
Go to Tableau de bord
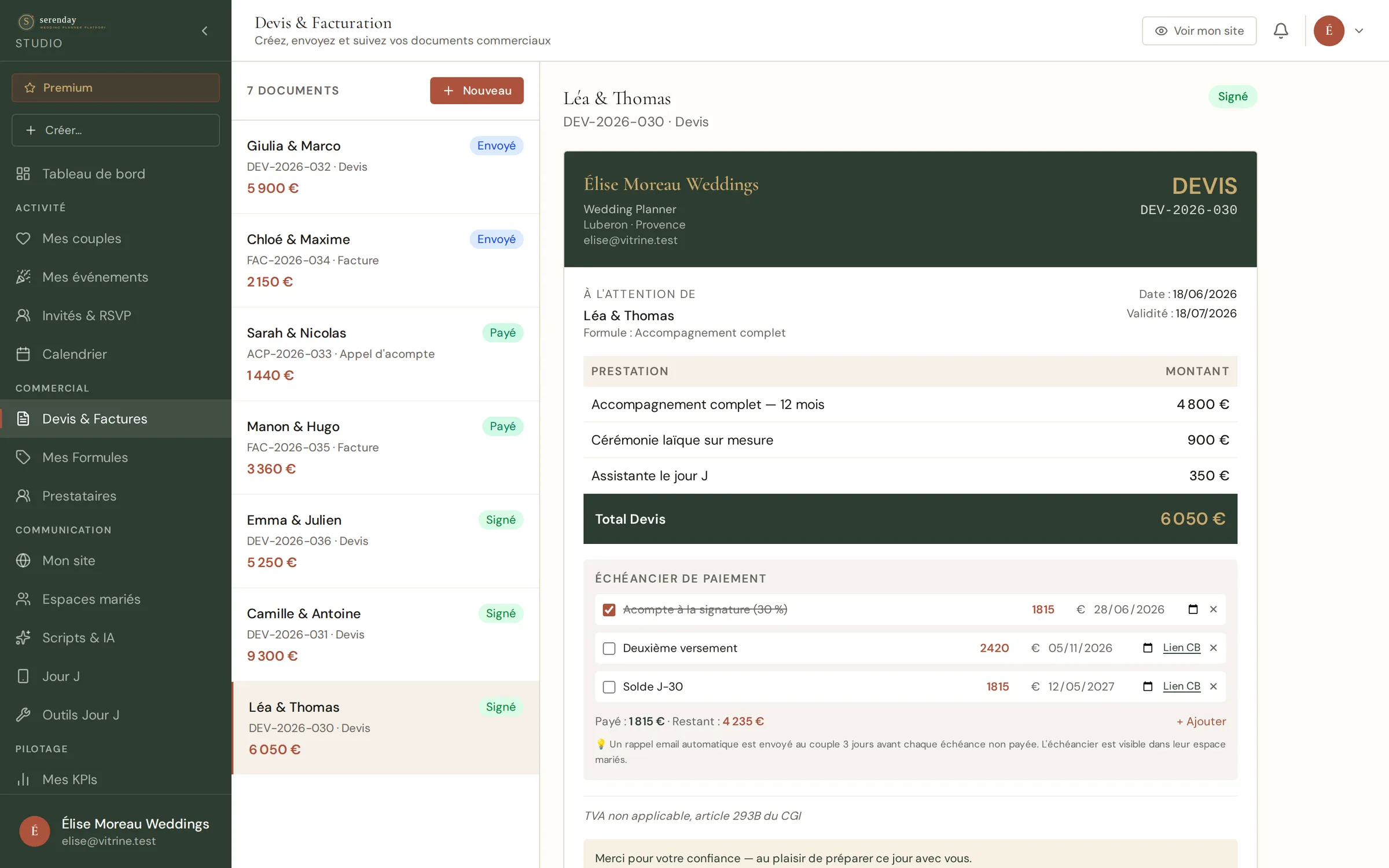[x=116, y=174]
